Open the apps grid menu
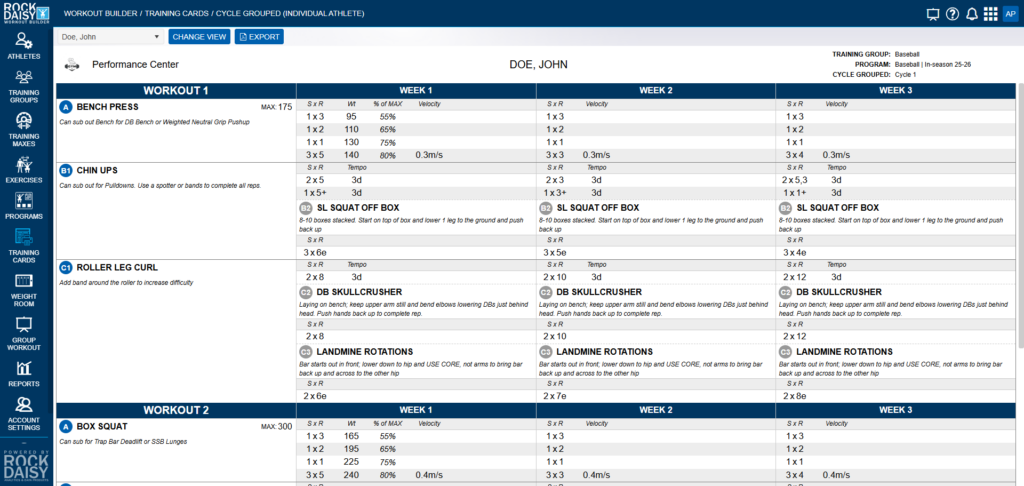This screenshot has width=1024, height=486. point(990,14)
